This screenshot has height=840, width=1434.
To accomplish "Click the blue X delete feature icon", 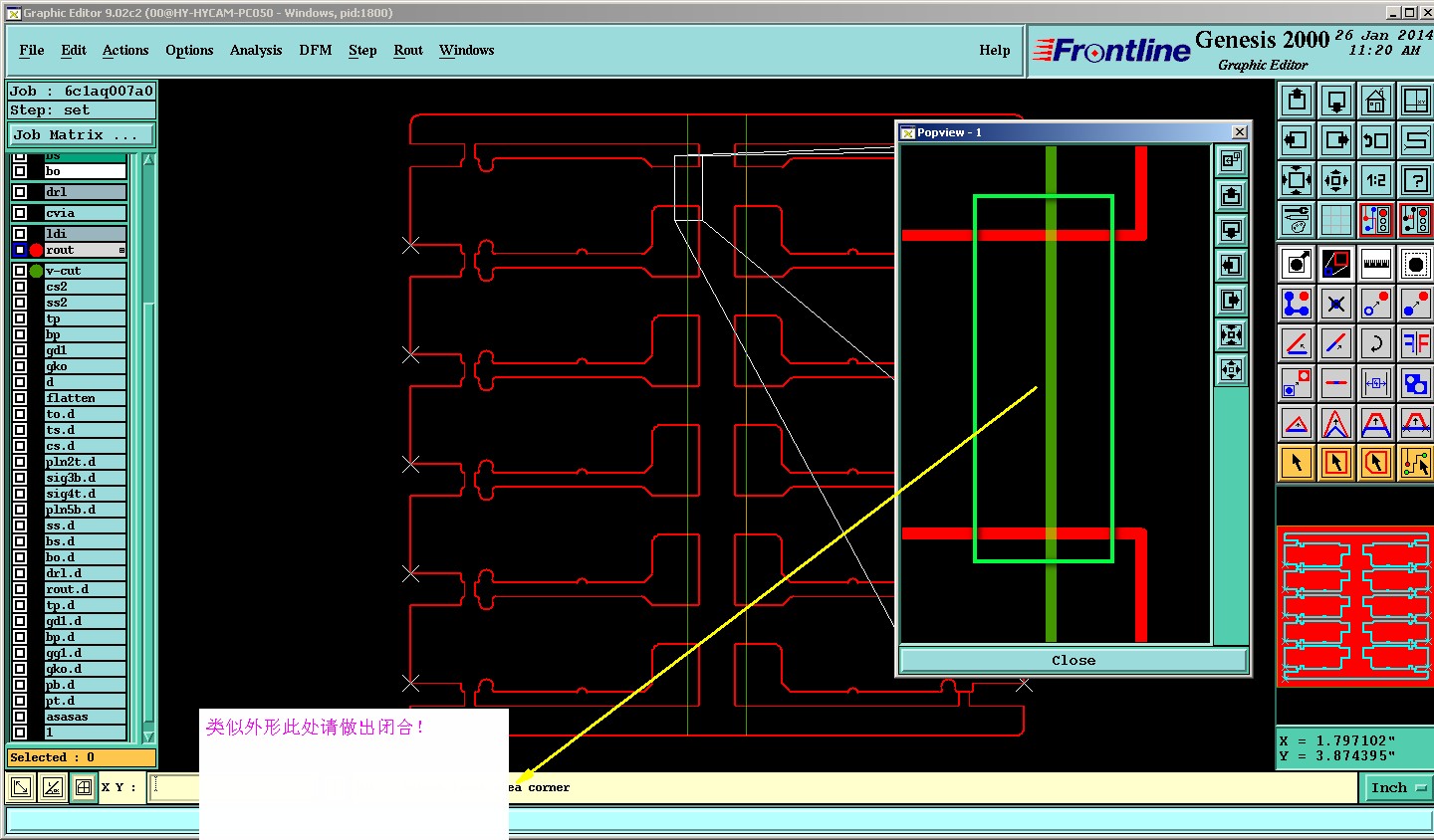I will point(1336,304).
